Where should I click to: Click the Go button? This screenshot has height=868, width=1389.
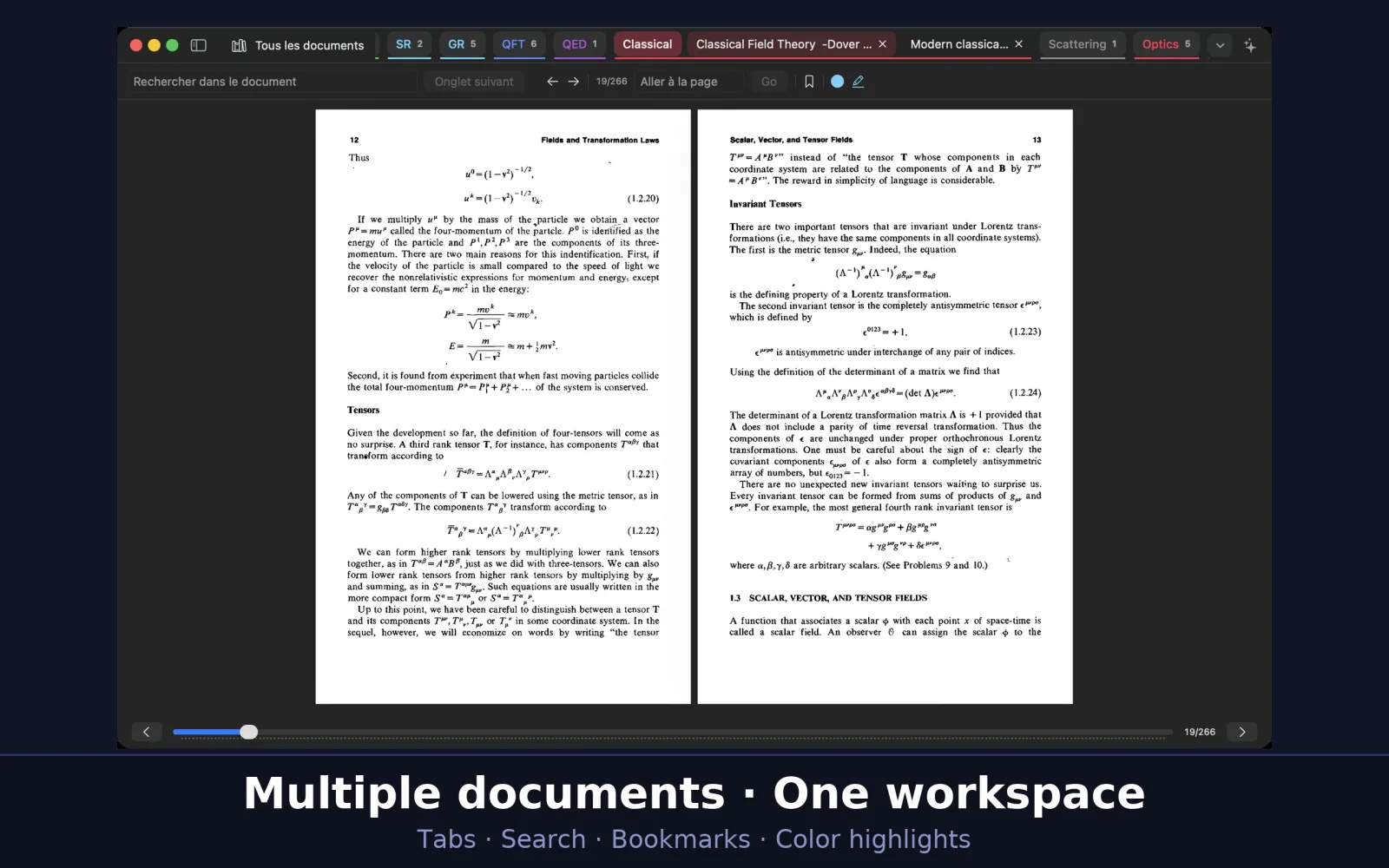point(769,82)
